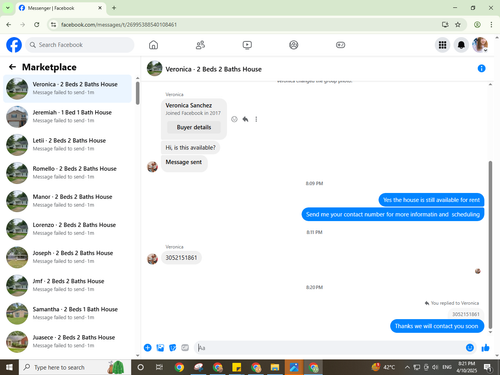The image size is (500, 375).
Task: Open the account profile picture menu
Action: point(480,45)
